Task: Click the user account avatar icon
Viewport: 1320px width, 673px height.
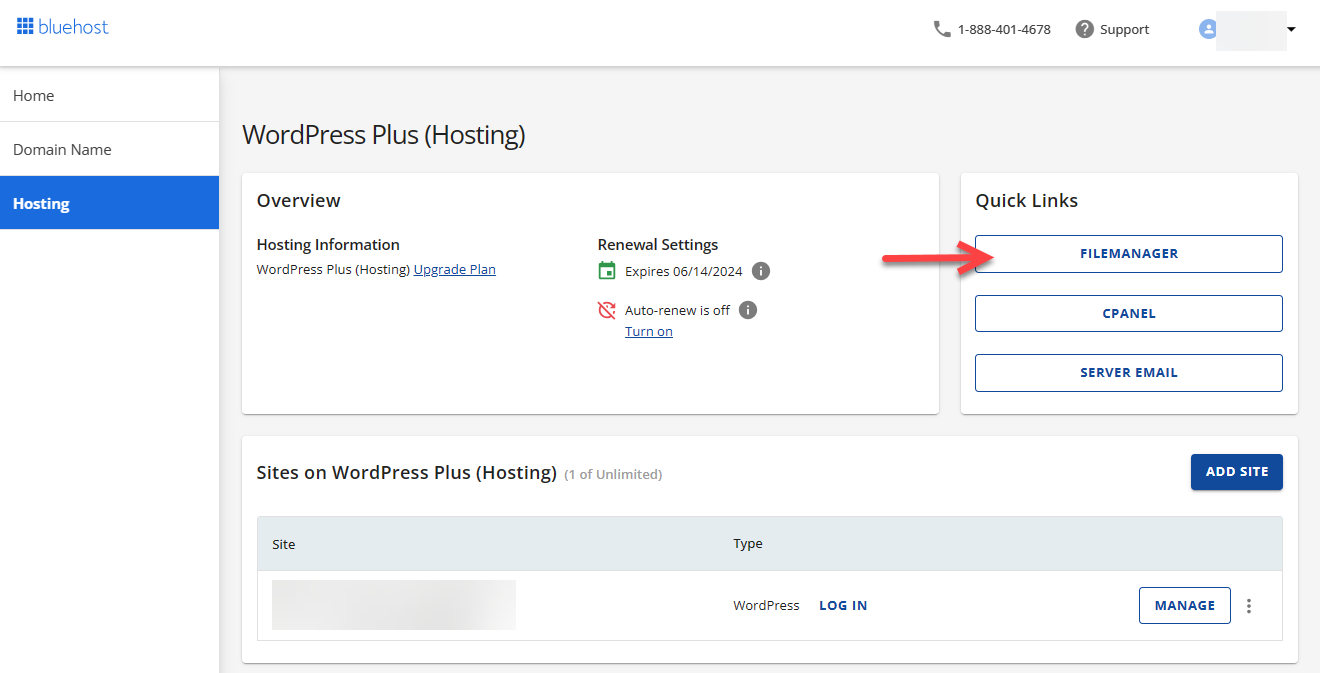Action: [1208, 29]
